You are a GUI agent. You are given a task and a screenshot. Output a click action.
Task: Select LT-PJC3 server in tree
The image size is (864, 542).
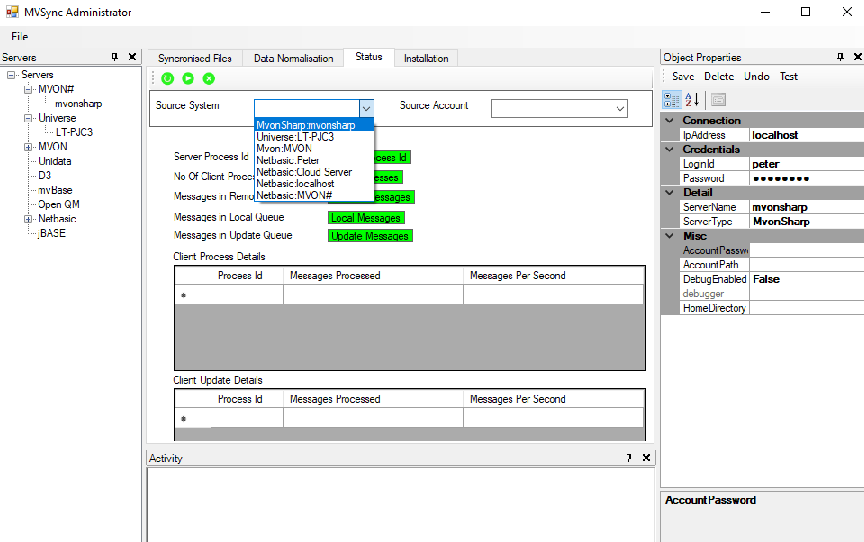(x=74, y=132)
